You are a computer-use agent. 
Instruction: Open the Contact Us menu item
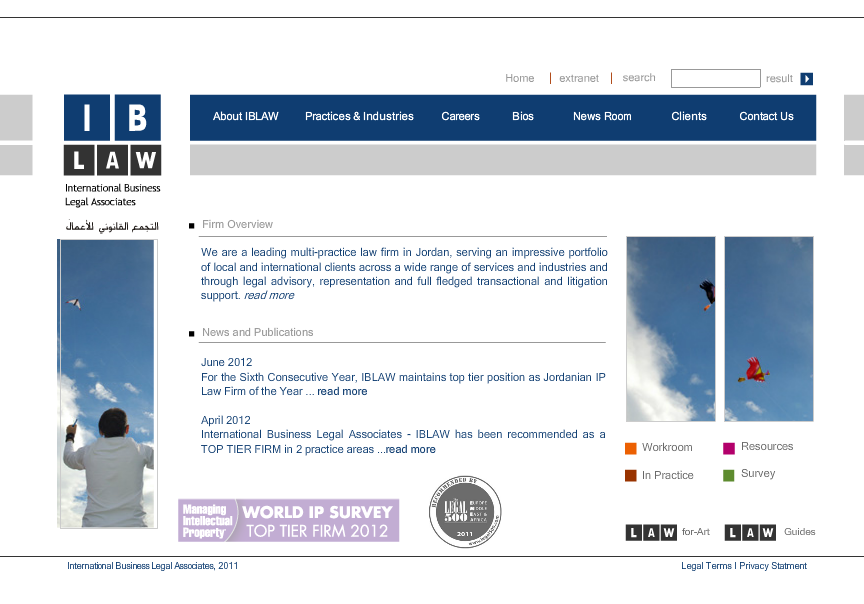coord(766,116)
